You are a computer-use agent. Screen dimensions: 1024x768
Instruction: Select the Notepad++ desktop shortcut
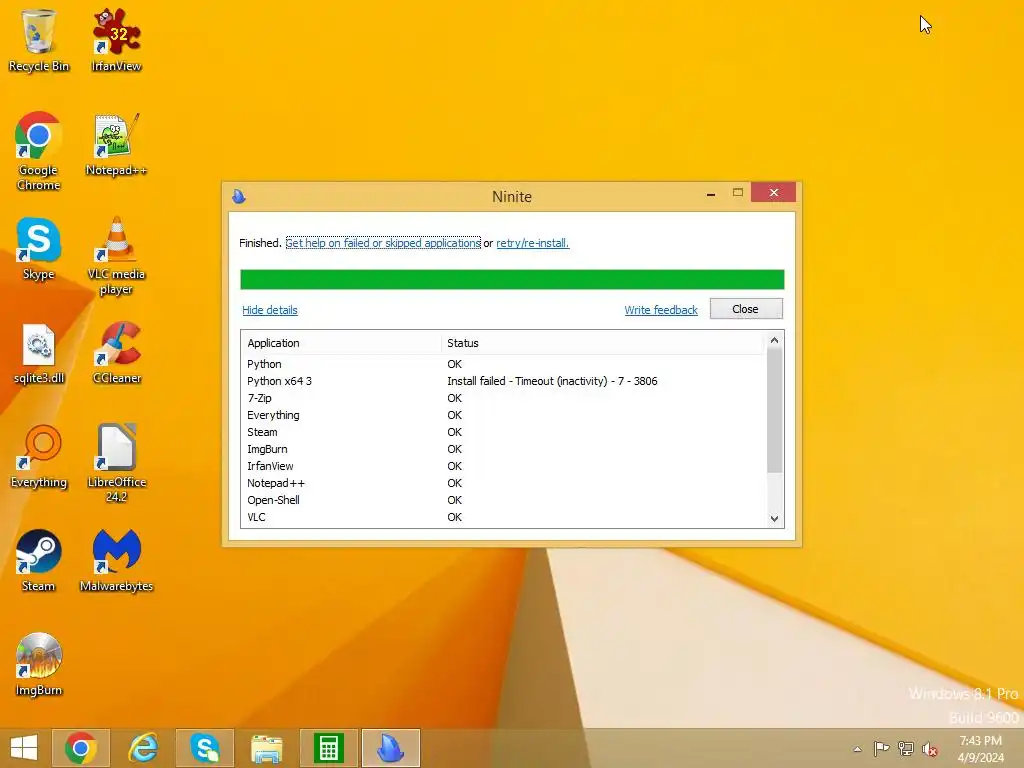[116, 144]
